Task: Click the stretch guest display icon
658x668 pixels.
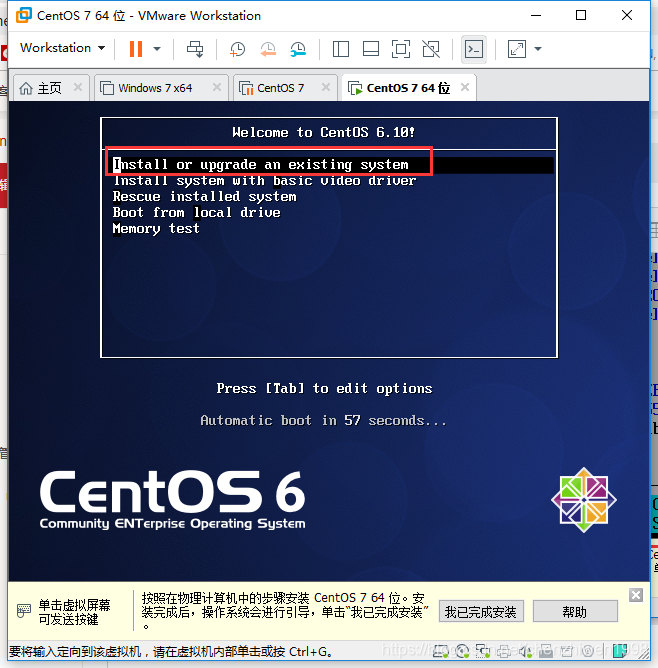Action: (x=517, y=49)
